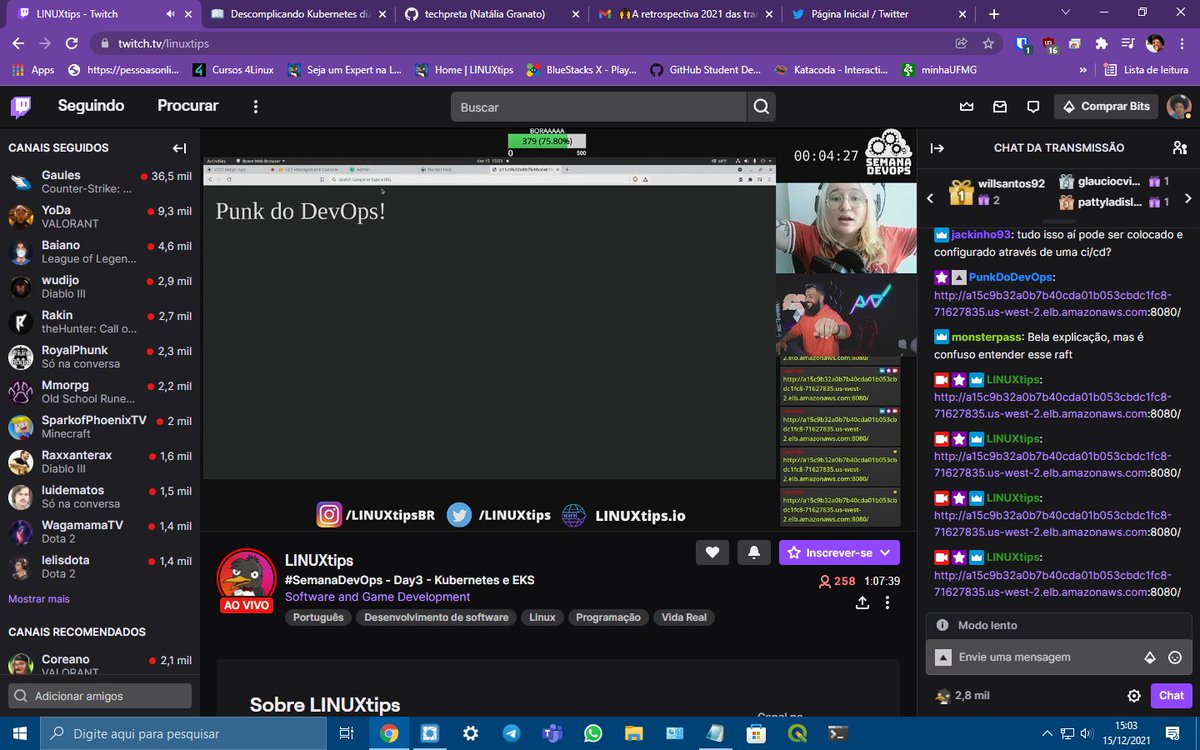Open the Procurar tab

(x=187, y=106)
